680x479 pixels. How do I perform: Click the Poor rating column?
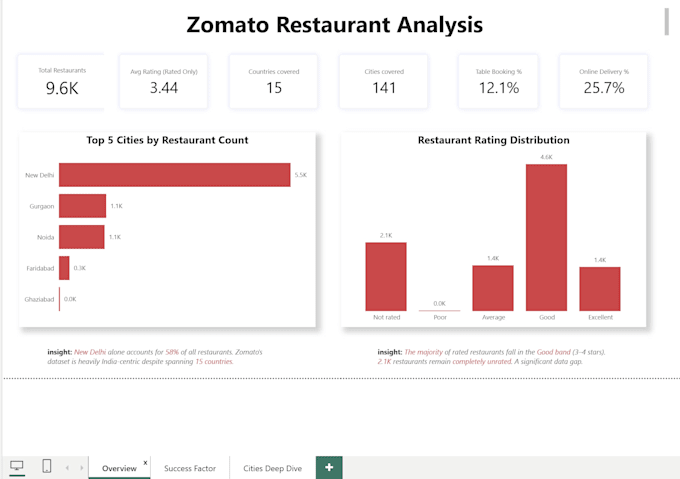439,310
